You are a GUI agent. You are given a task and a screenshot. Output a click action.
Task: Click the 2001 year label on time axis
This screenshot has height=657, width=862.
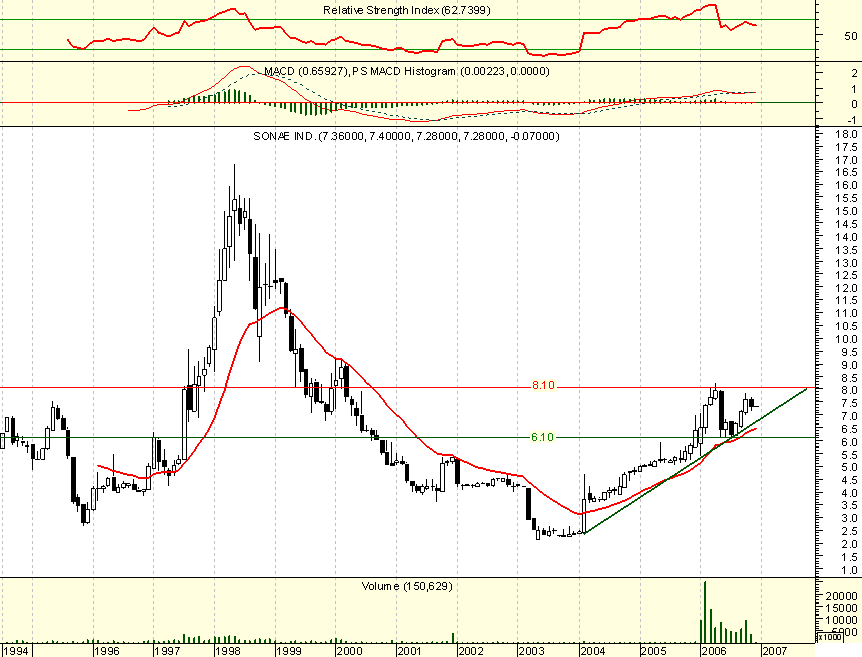[x=410, y=651]
